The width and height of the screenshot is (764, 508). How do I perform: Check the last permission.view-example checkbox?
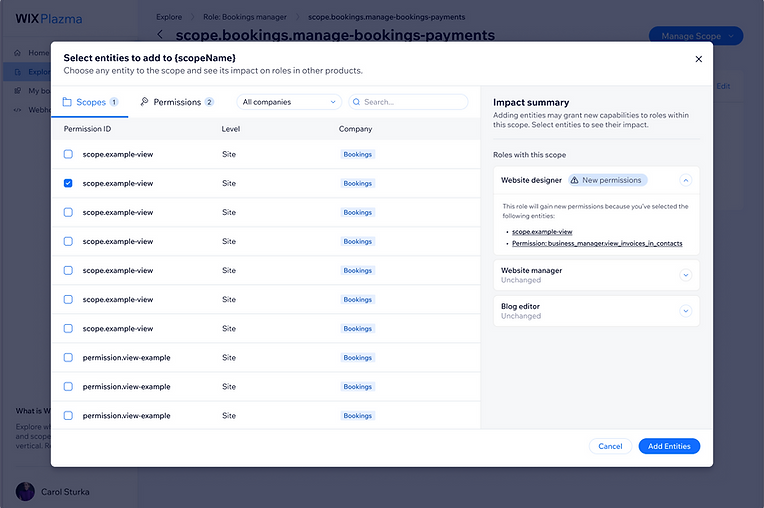[x=68, y=415]
